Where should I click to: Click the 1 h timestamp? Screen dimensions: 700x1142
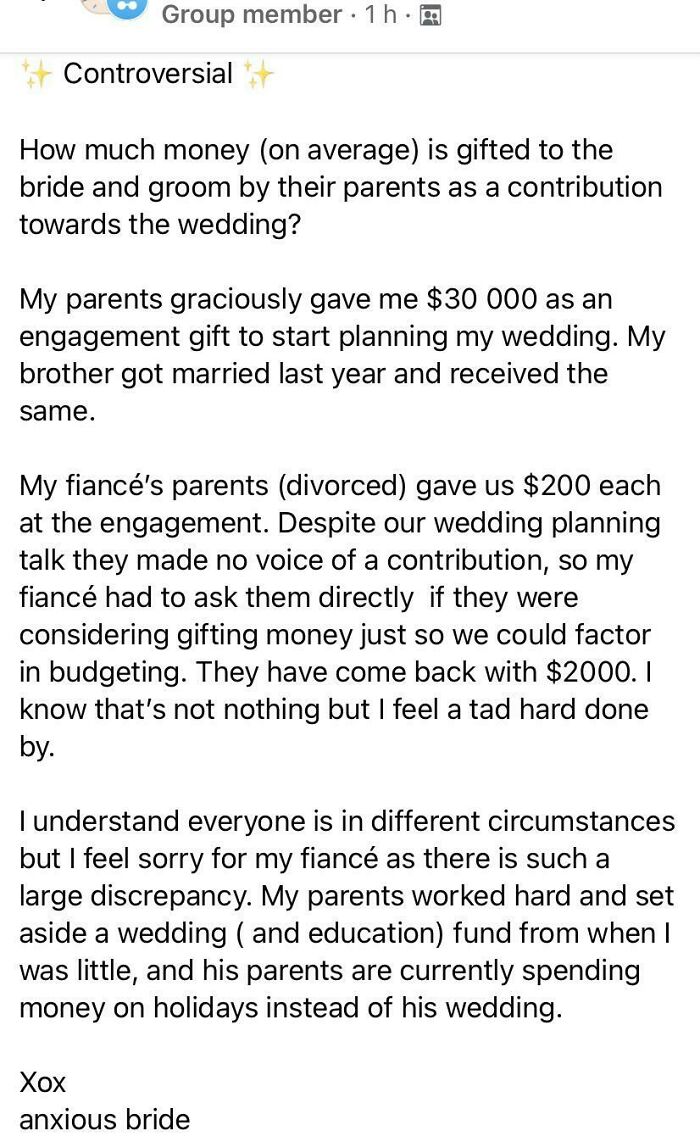point(382,15)
